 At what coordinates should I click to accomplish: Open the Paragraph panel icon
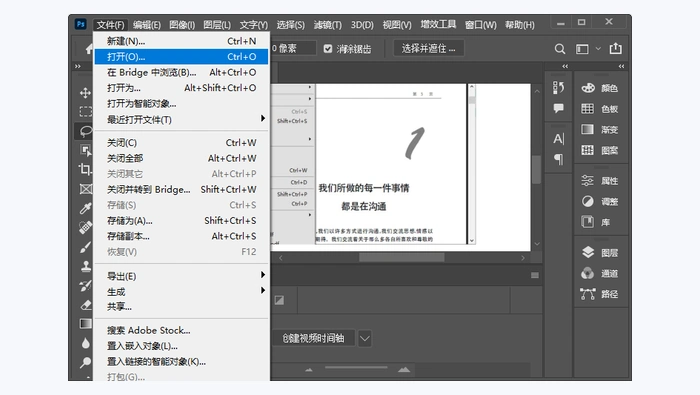[558, 159]
